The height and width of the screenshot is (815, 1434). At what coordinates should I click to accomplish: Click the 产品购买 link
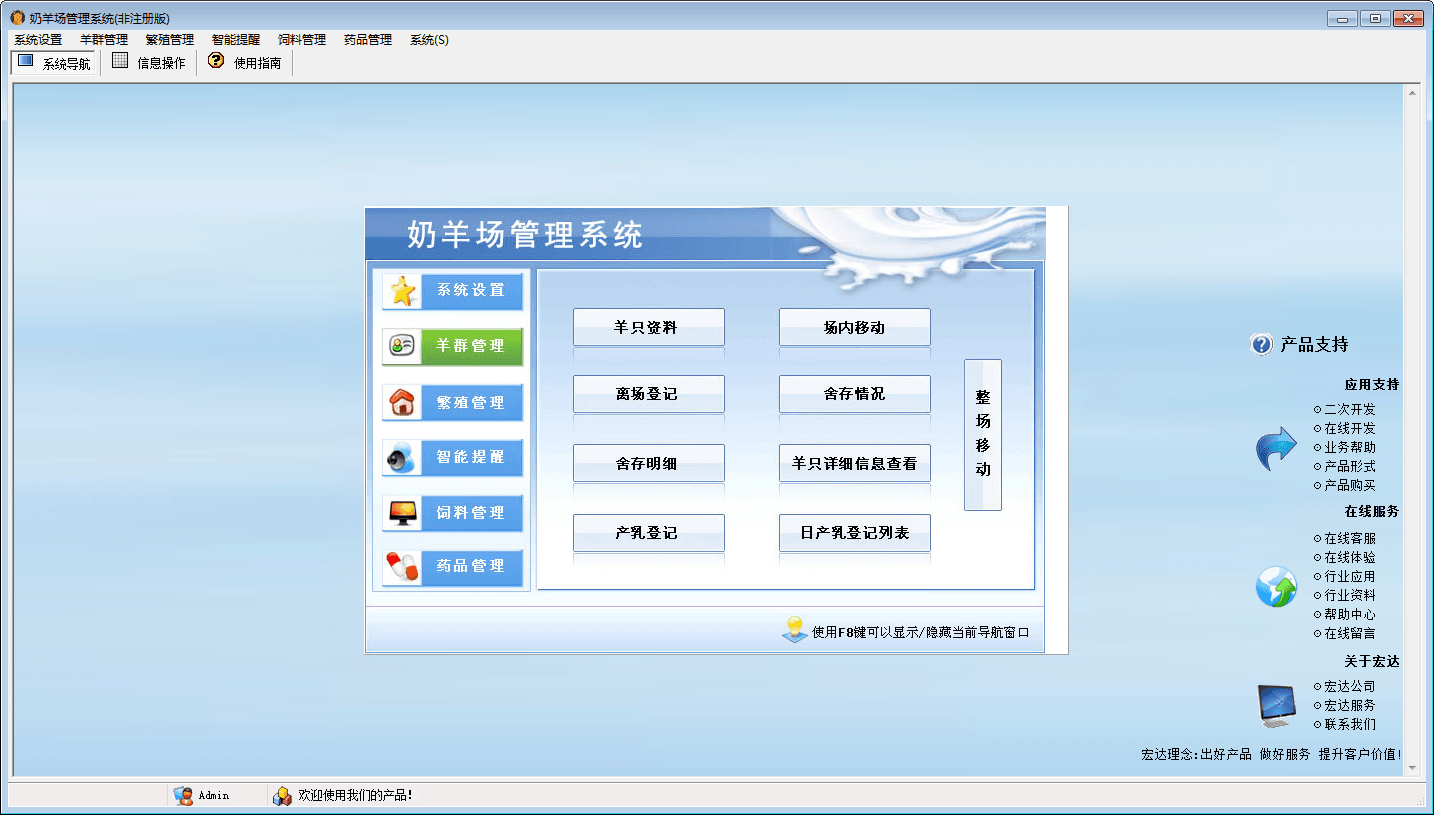pyautogui.click(x=1350, y=485)
